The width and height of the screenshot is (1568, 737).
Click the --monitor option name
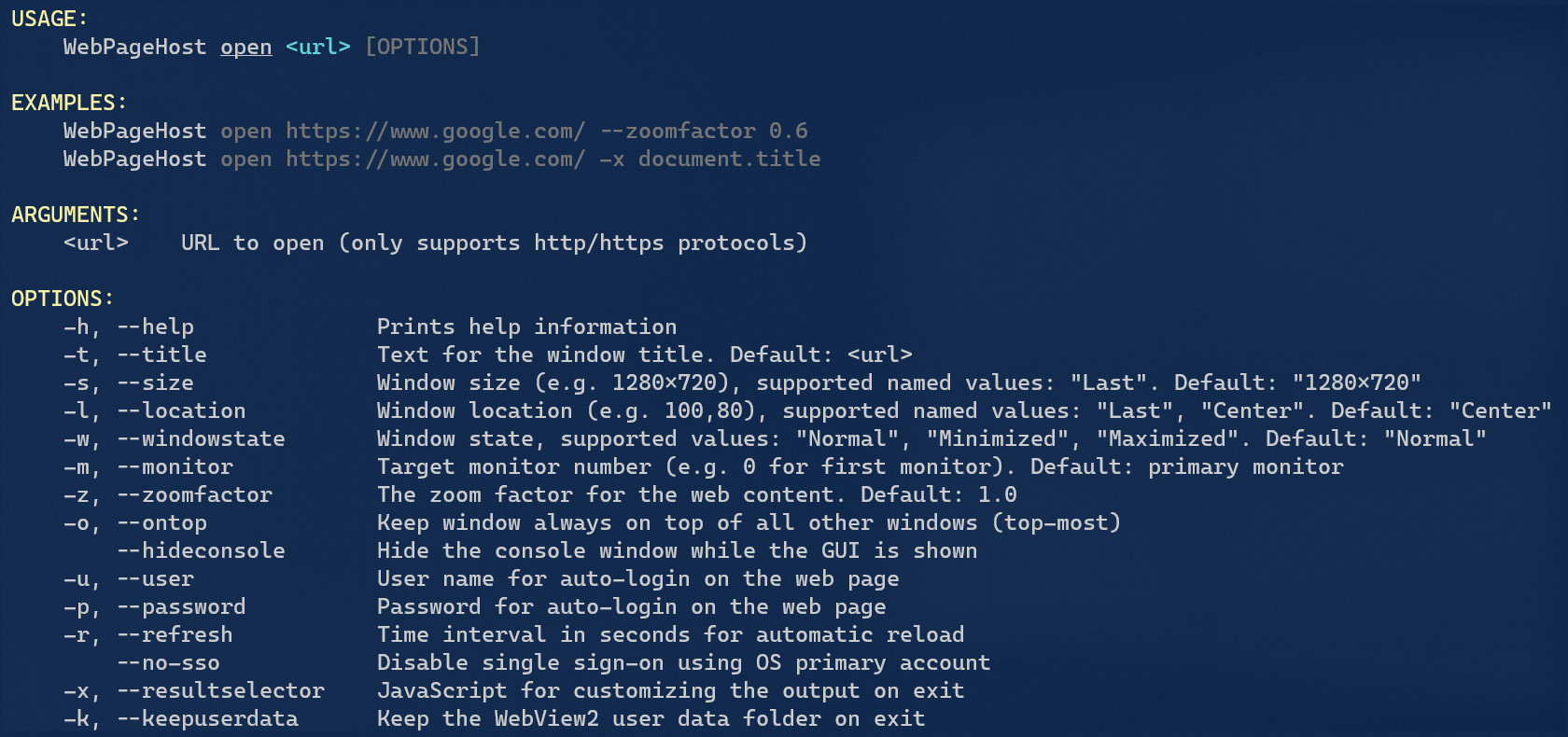coord(175,466)
